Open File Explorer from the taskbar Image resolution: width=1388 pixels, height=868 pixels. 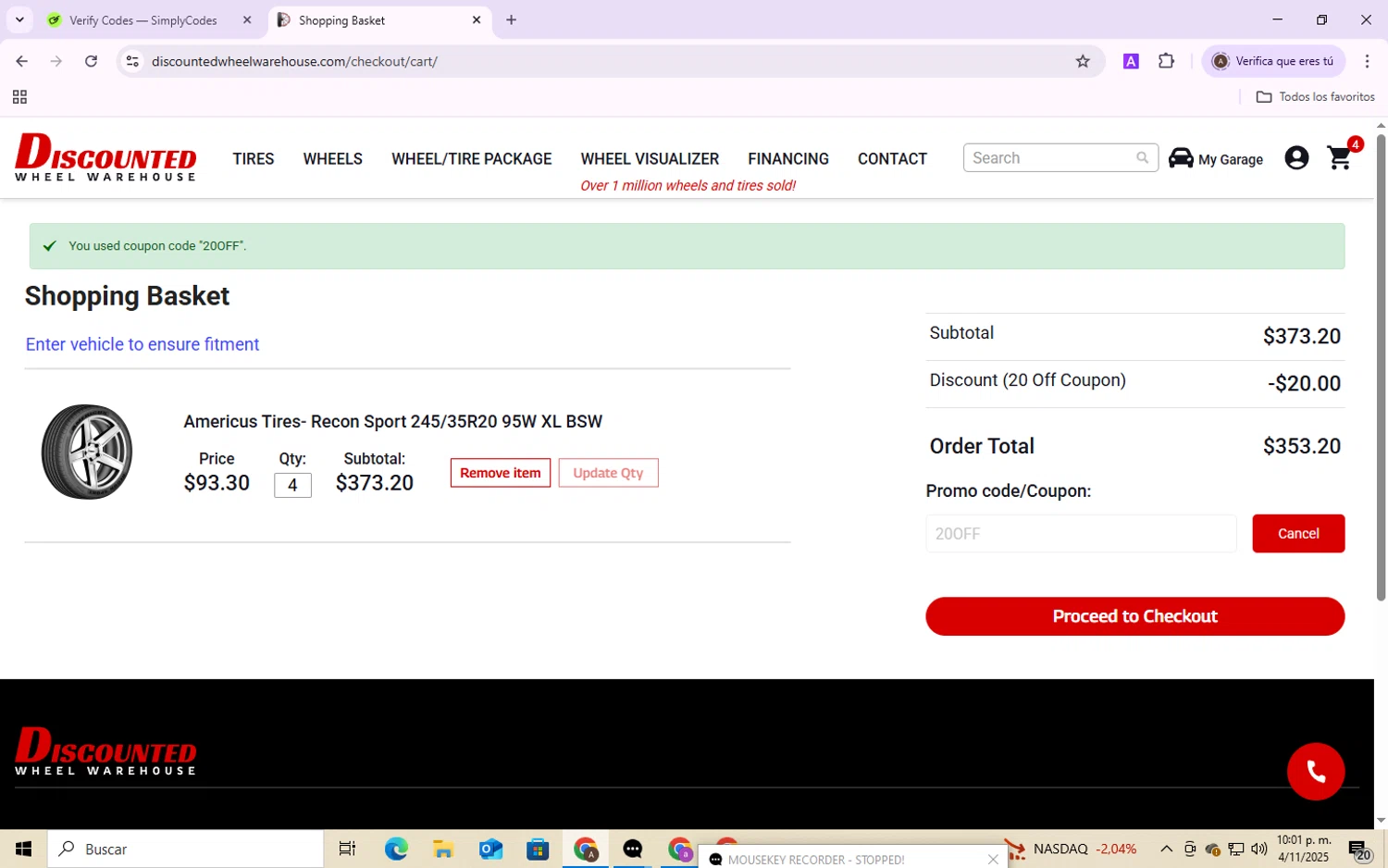(x=443, y=849)
